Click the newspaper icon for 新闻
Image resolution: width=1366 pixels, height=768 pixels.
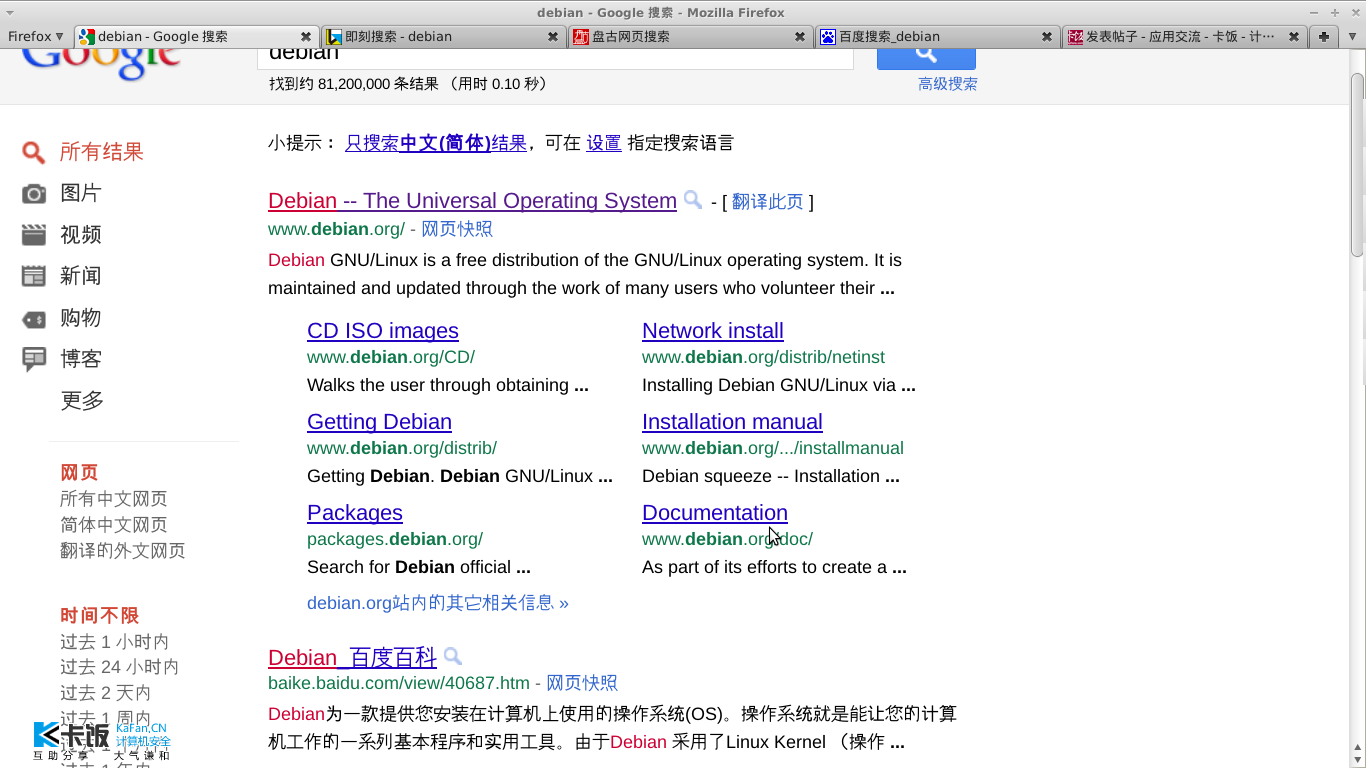pyautogui.click(x=34, y=276)
